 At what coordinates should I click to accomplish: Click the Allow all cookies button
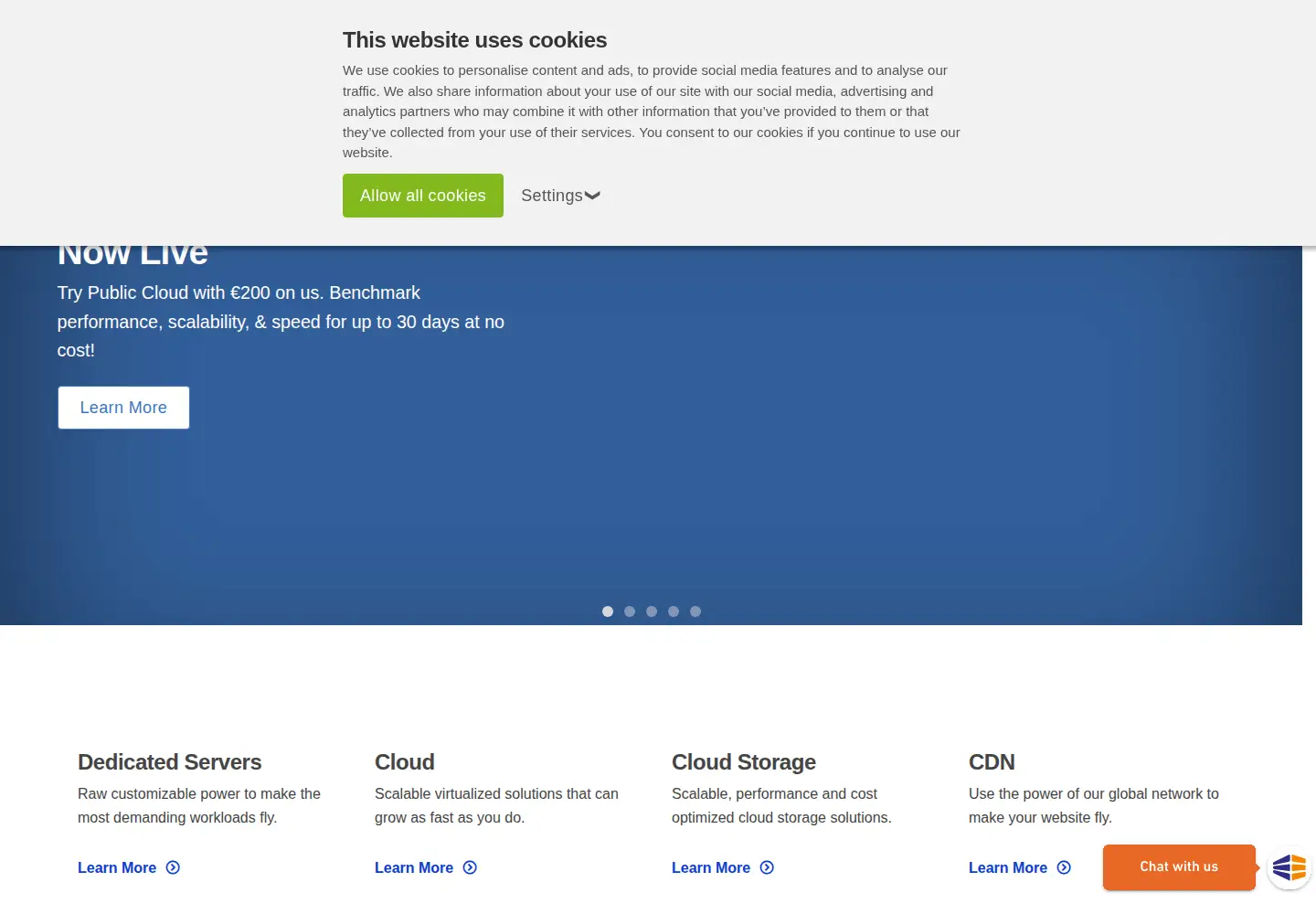pyautogui.click(x=423, y=196)
